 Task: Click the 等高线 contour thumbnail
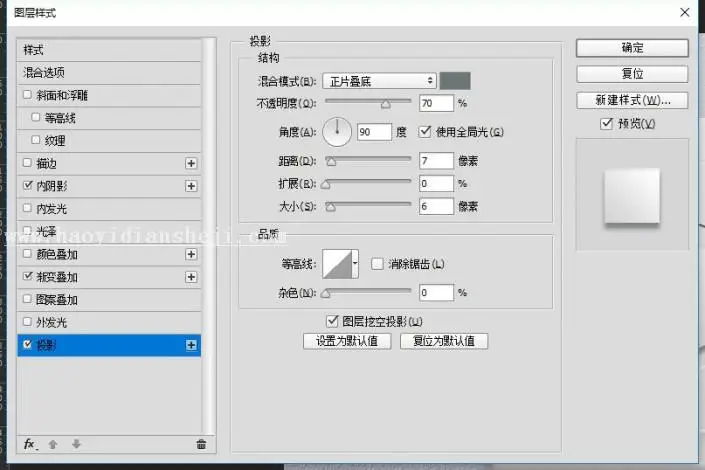coord(337,264)
